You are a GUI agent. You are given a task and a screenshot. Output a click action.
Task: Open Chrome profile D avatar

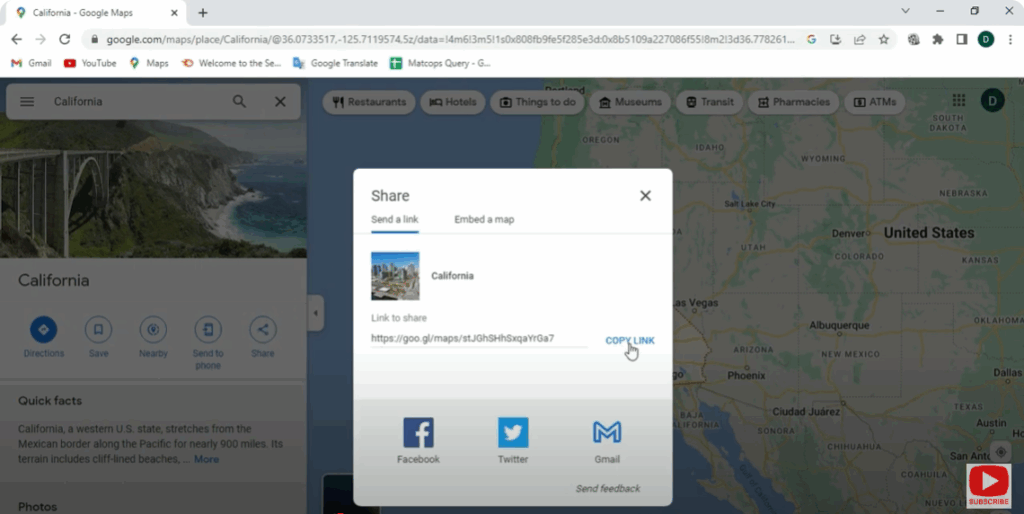coord(986,39)
